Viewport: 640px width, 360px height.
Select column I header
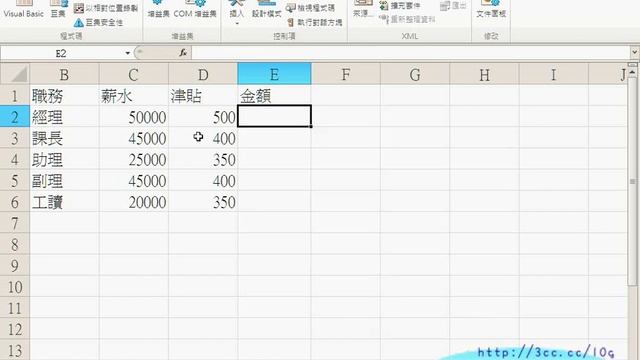pyautogui.click(x=553, y=74)
